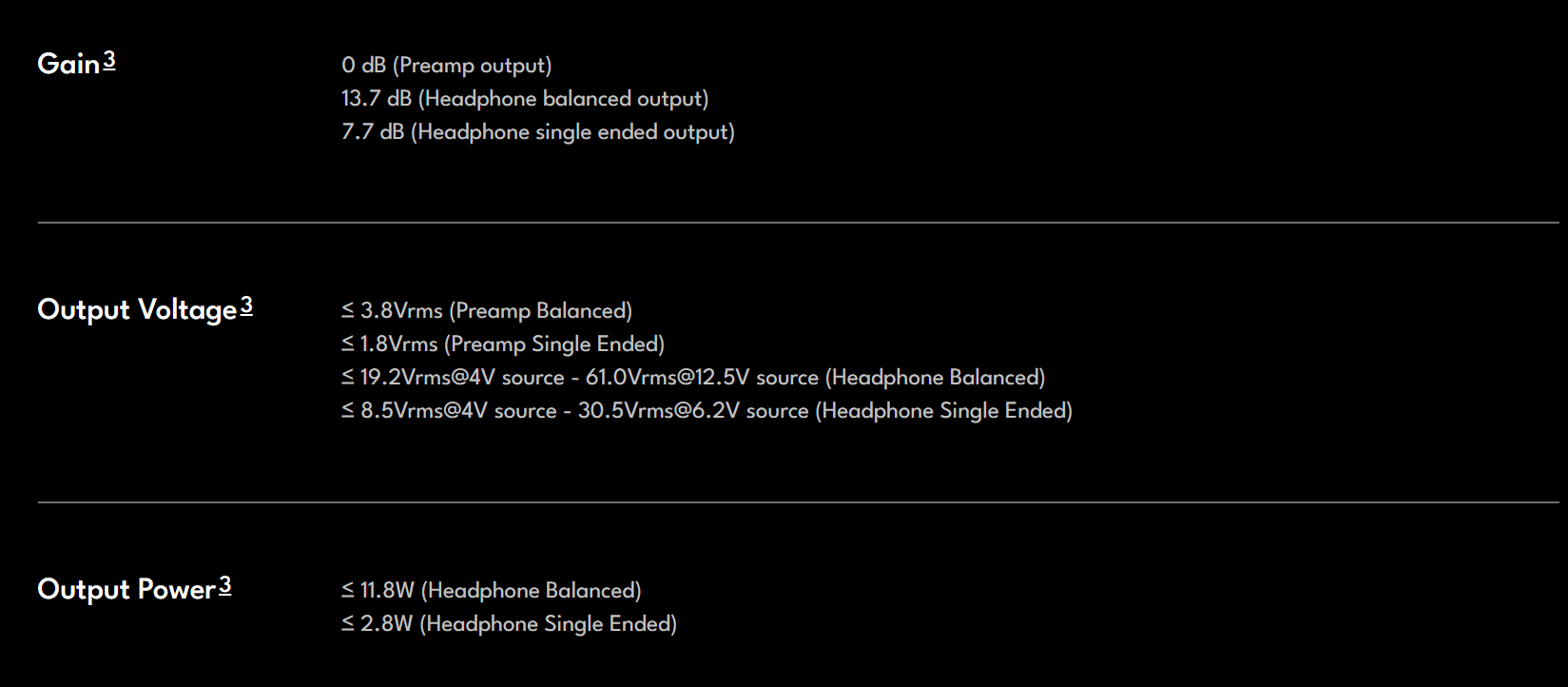Open footnote 3 link beside Output Power
This screenshot has width=1568, height=687.
pos(224,586)
